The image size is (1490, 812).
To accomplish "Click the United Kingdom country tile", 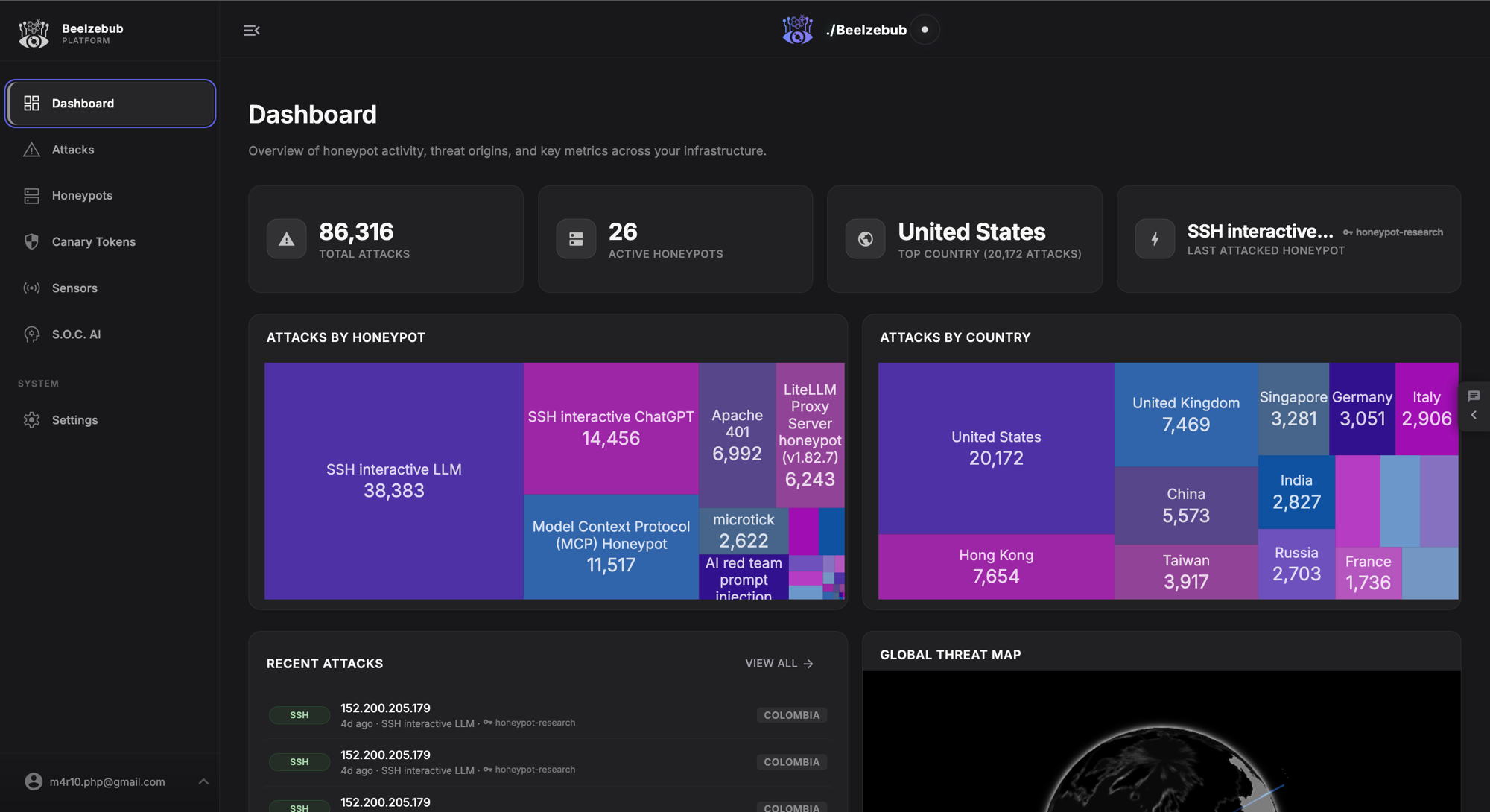I will 1186,414.
